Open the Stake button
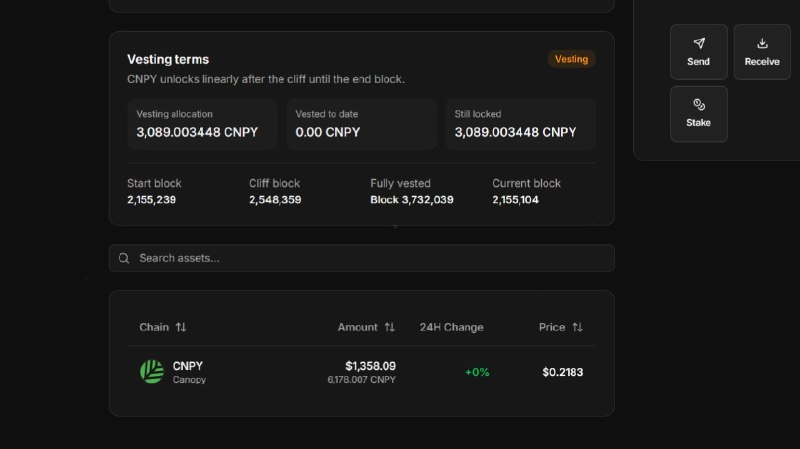Viewport: 800px width, 449px height. point(699,114)
